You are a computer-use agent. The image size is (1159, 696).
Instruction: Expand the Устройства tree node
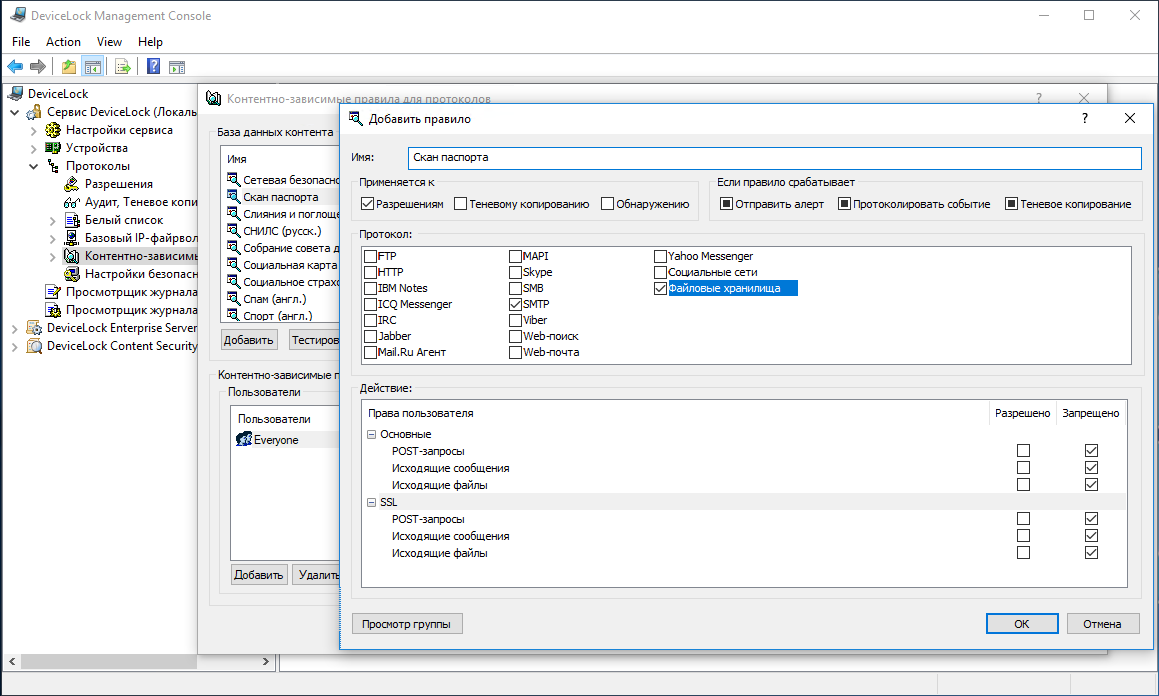click(x=33, y=149)
